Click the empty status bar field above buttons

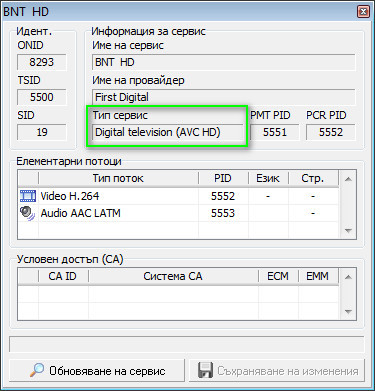click(x=187, y=344)
